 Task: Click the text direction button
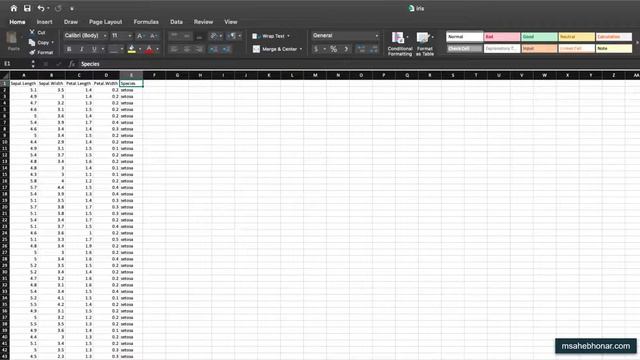pos(233,36)
